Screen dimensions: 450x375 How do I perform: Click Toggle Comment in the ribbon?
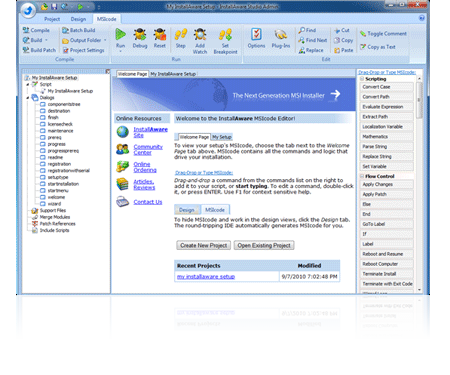[383, 34]
